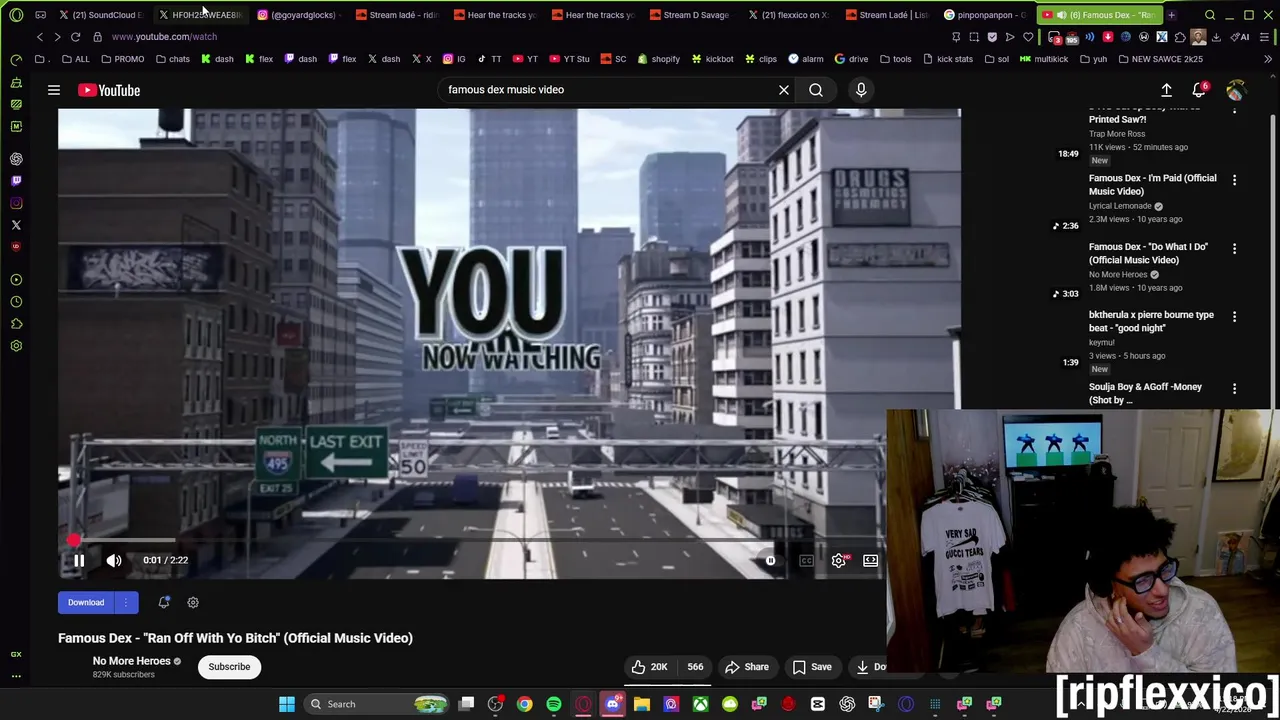Open the PROMO bookmarks folder
The image size is (1280, 720).
(123, 59)
